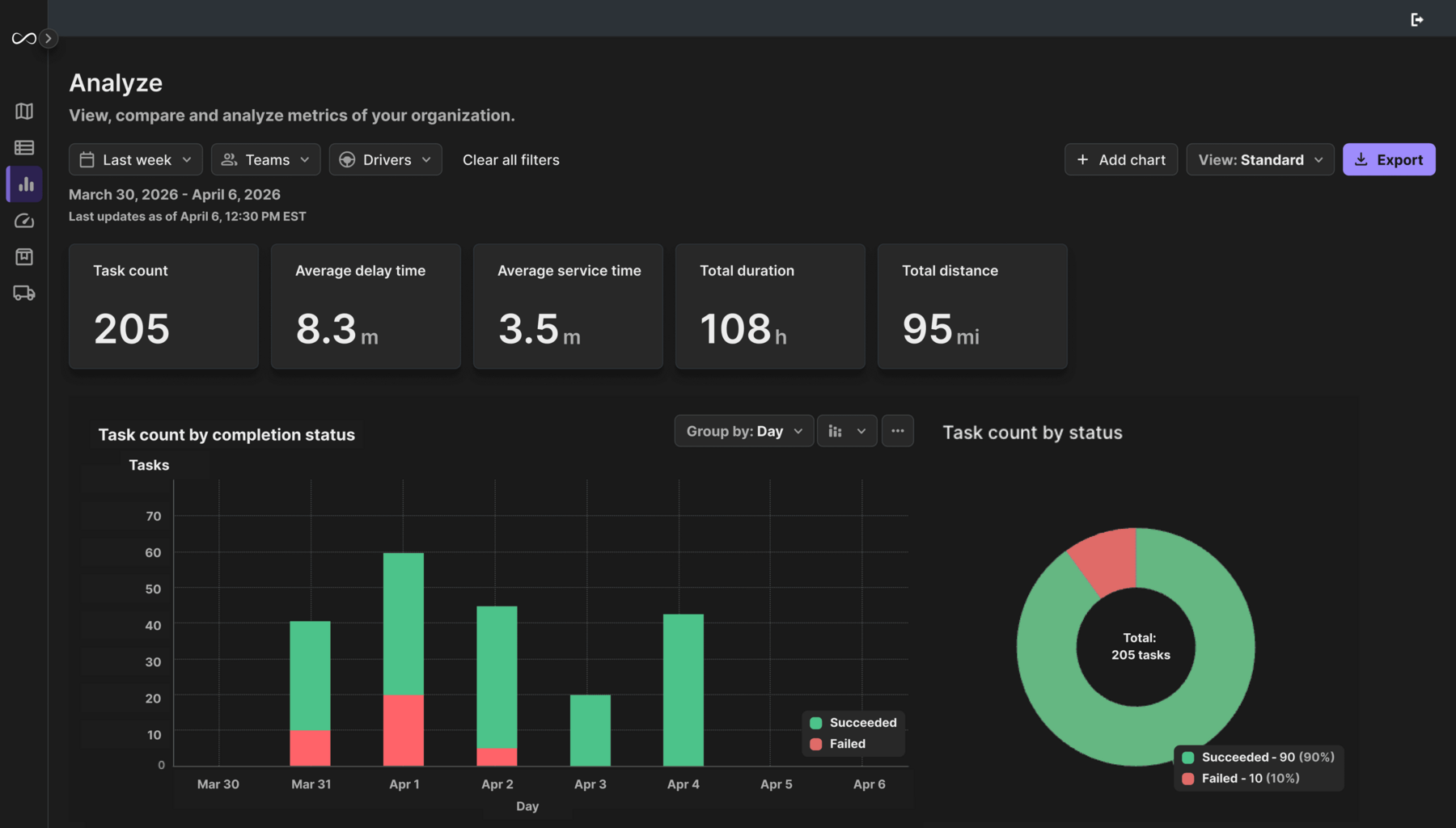Click the 'Task count by completion status' title

point(226,435)
